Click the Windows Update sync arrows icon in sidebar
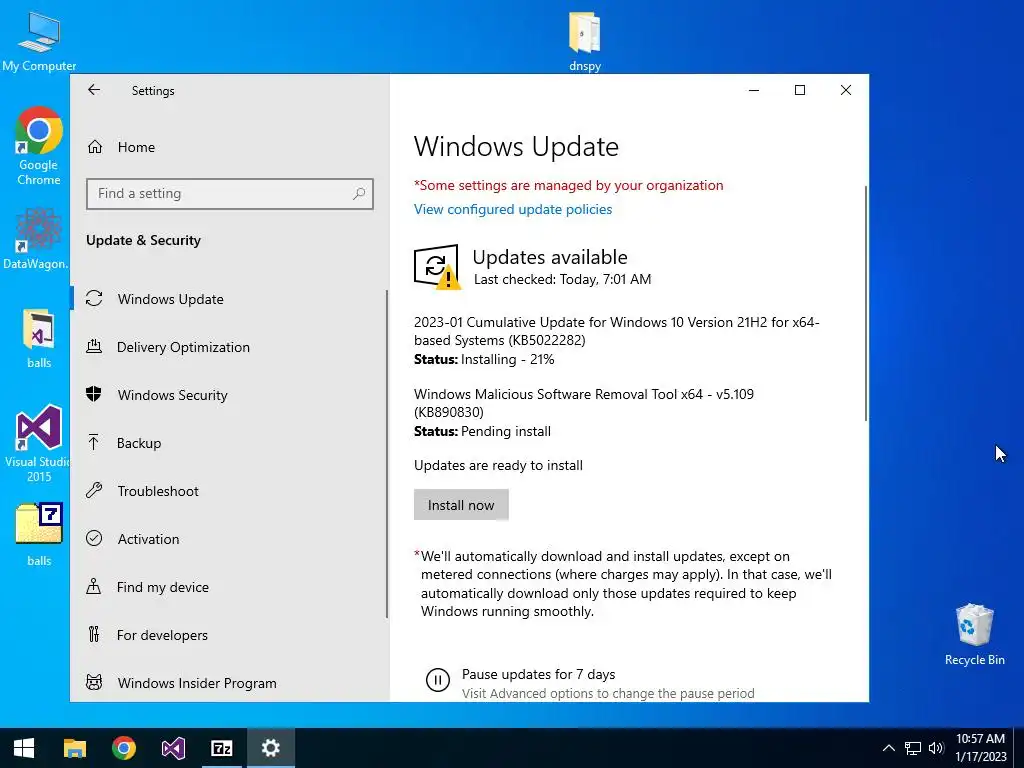 pyautogui.click(x=94, y=298)
